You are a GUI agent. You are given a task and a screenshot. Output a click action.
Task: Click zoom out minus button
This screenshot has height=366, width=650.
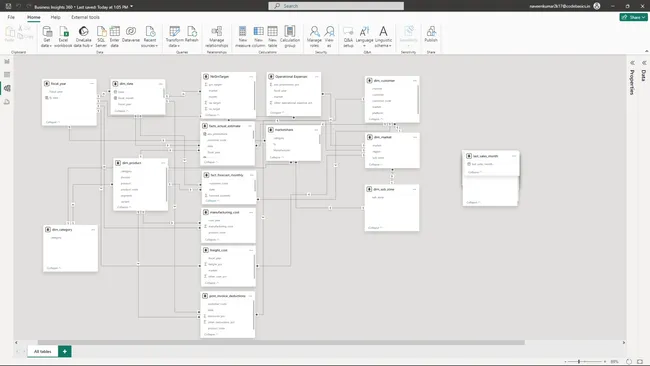pos(565,361)
